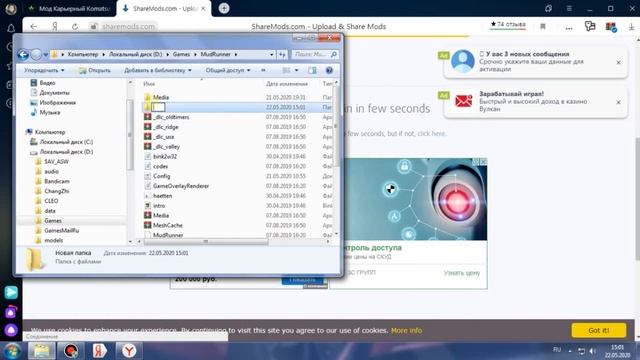This screenshot has height=360, width=640.
Task: Click 74 отзыва reviews badge
Action: click(508, 25)
